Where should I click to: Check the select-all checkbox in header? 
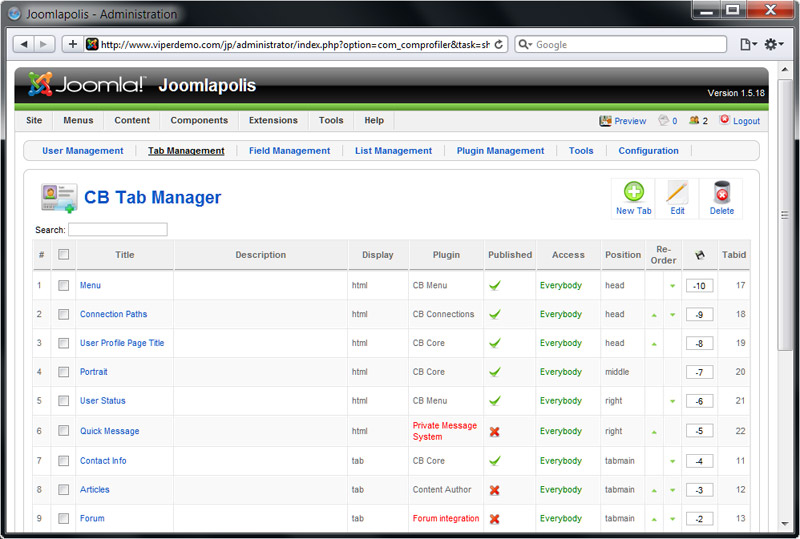[63, 254]
